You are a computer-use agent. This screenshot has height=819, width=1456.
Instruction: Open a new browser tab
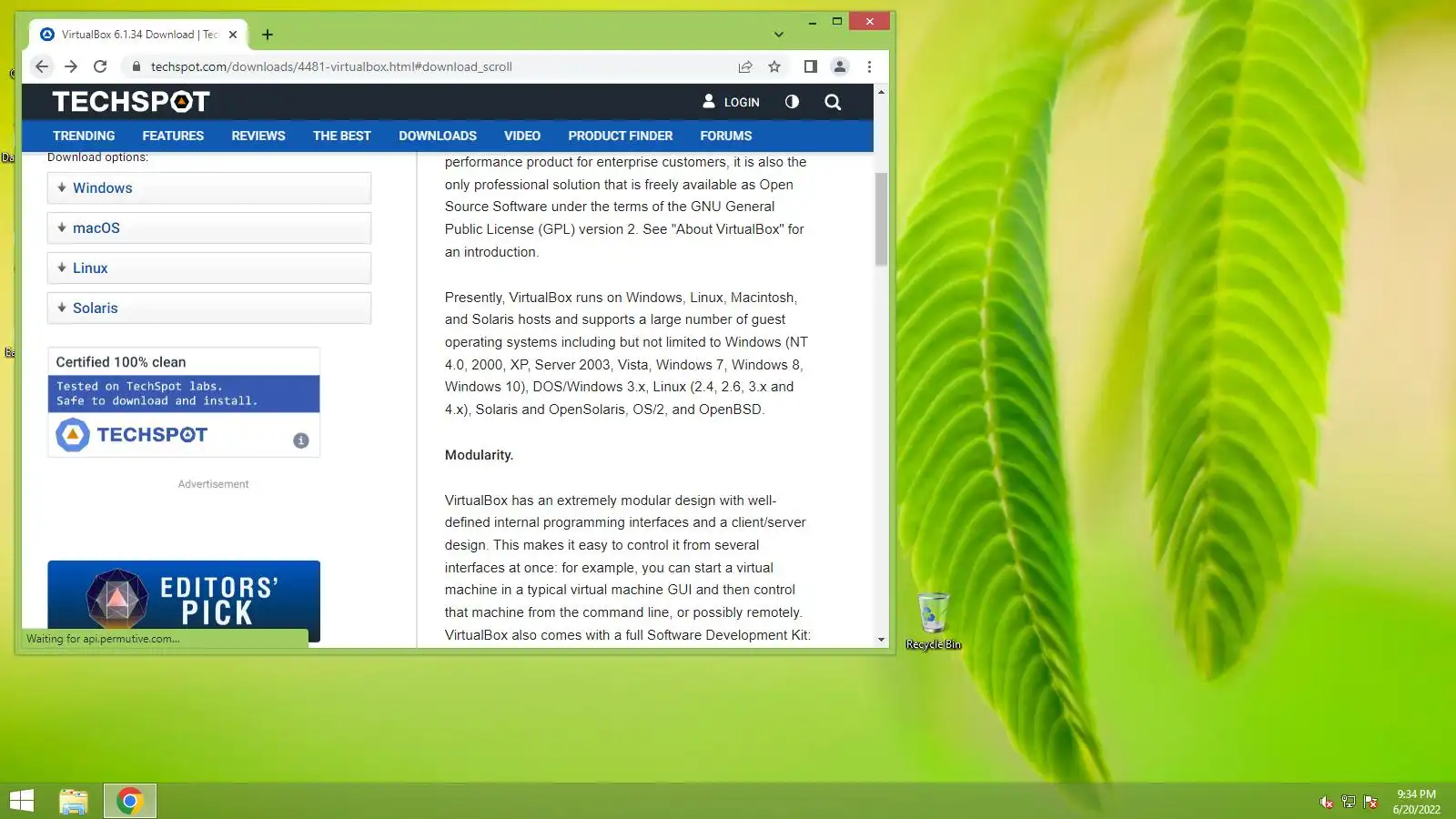pyautogui.click(x=268, y=35)
